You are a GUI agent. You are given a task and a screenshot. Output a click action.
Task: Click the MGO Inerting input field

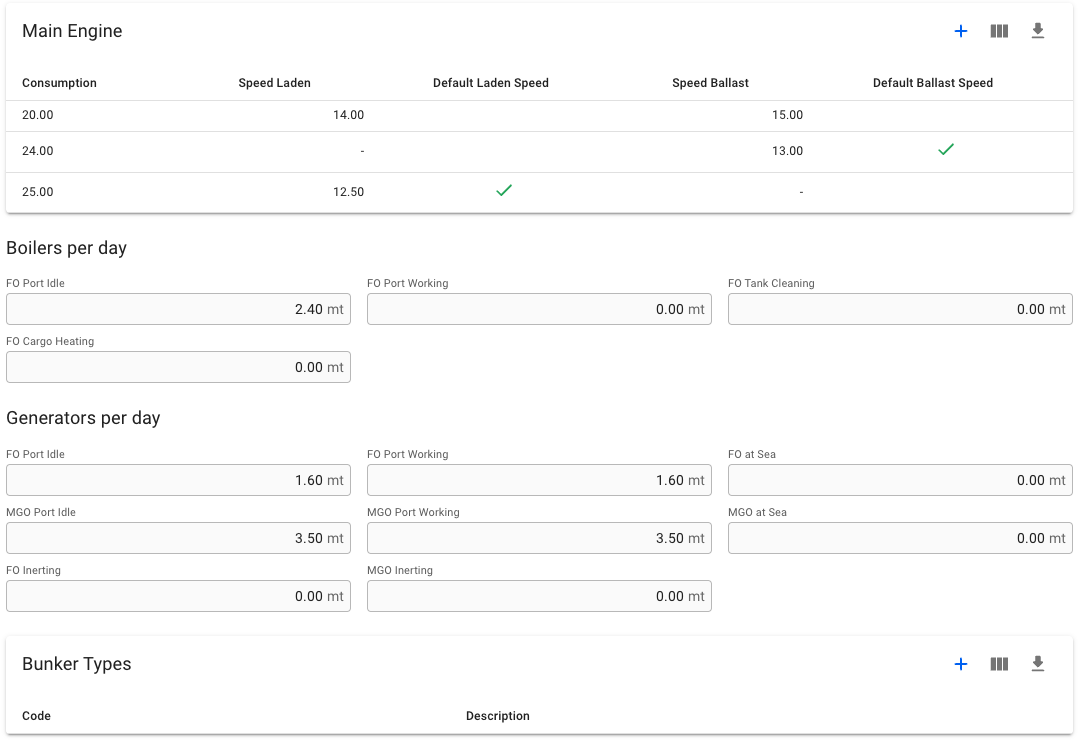[539, 596]
